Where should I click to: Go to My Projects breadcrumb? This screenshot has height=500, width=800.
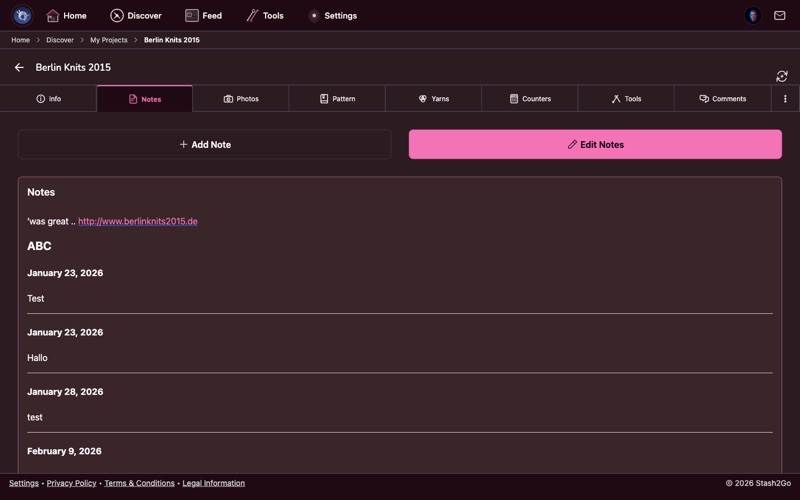pyautogui.click(x=109, y=40)
